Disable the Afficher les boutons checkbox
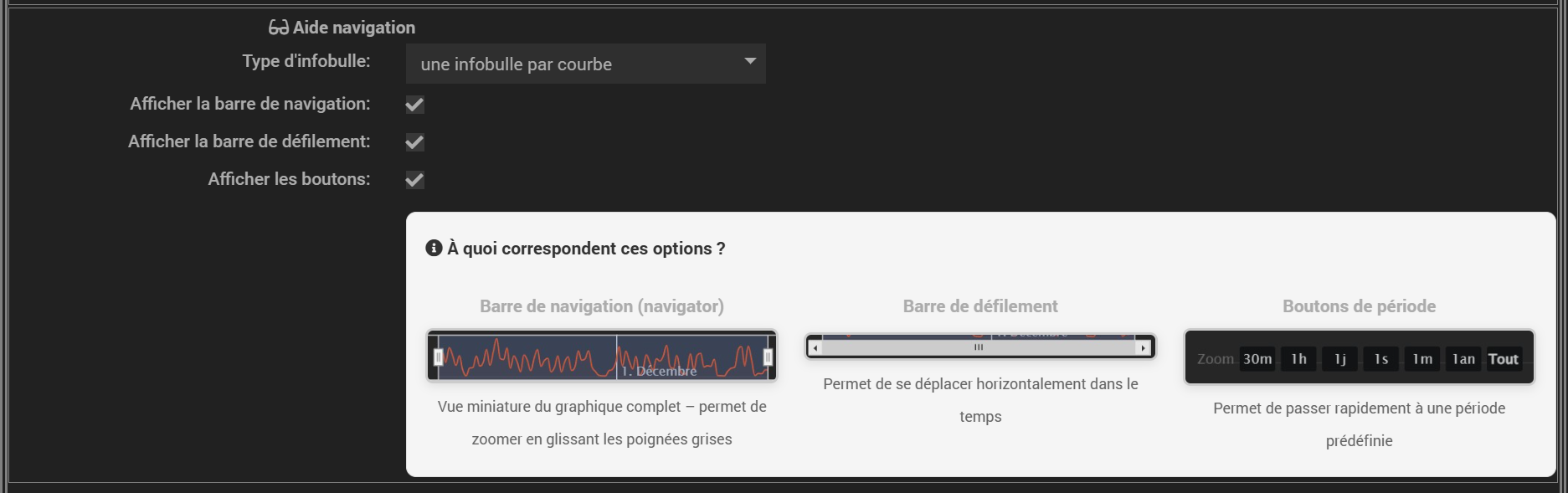Viewport: 1568px width, 493px height. pos(414,180)
